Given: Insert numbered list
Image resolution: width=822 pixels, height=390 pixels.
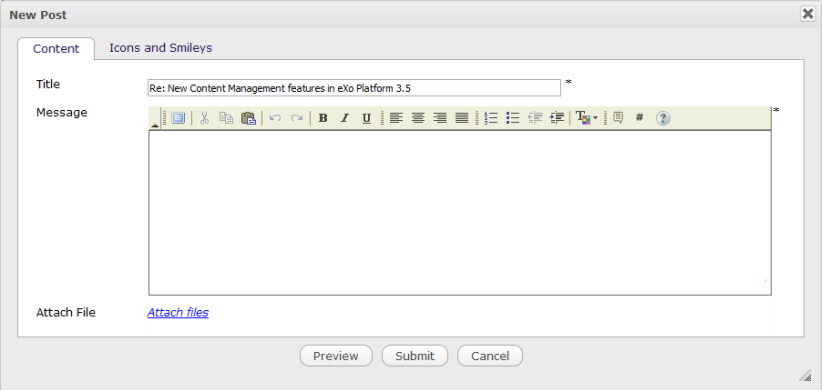Looking at the screenshot, I should [491, 118].
